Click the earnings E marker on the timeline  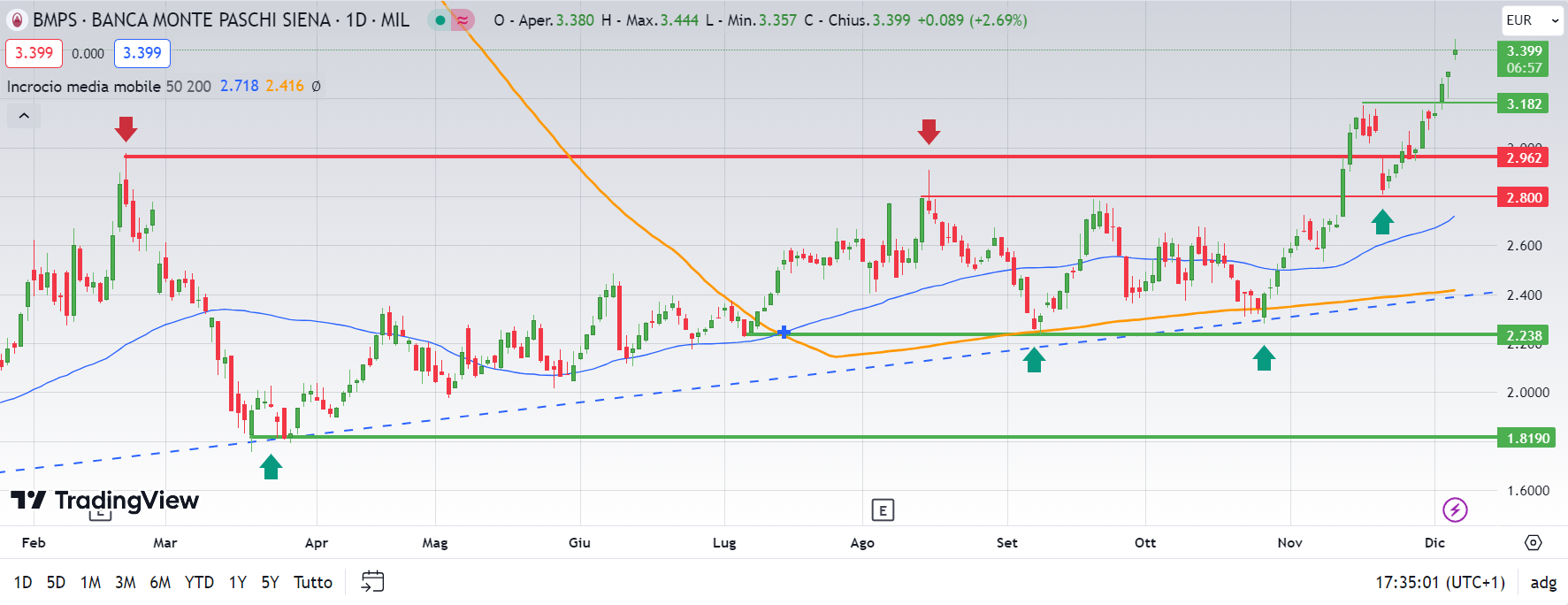(883, 510)
